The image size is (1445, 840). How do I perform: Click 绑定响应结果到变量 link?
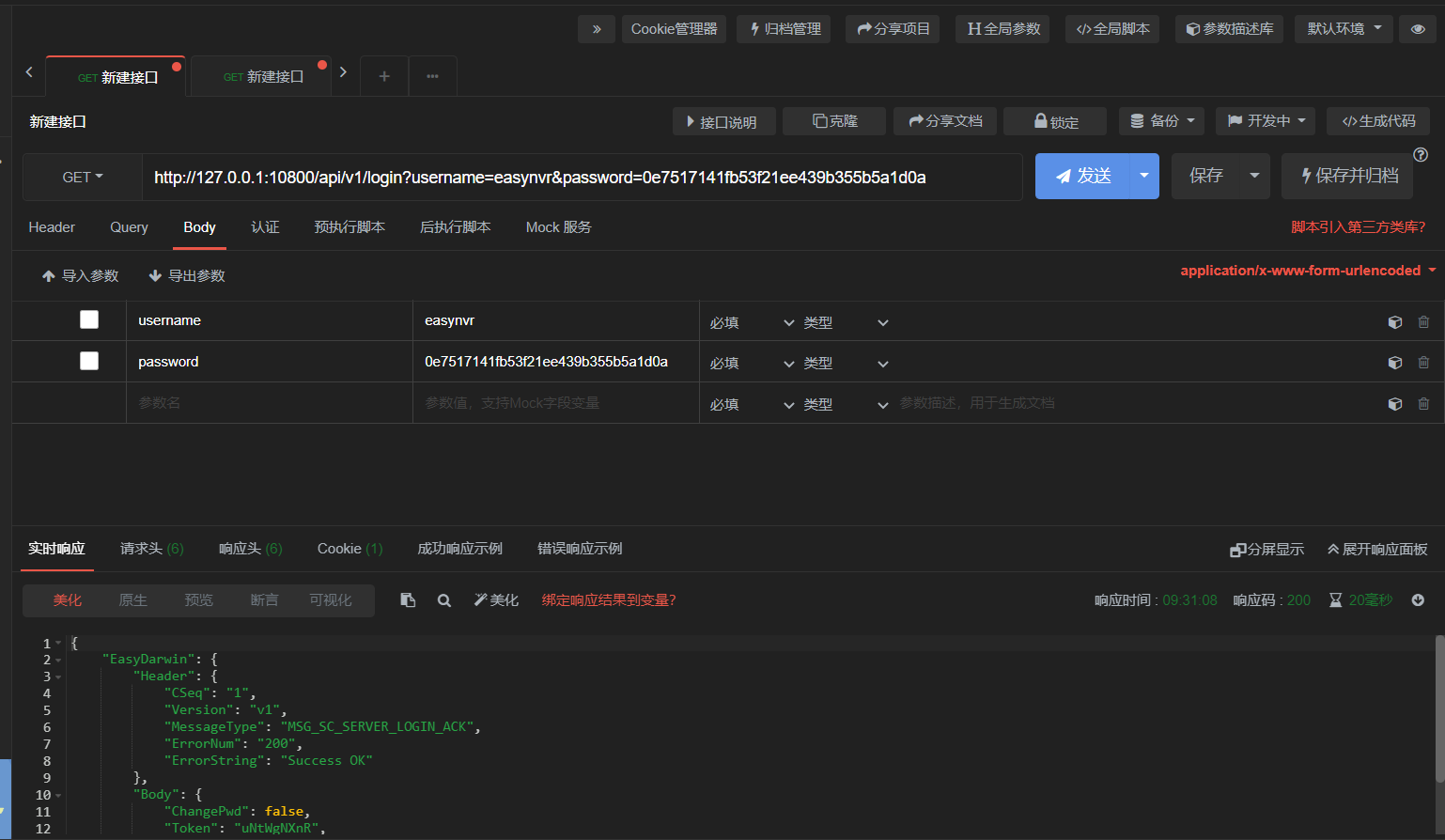[x=609, y=600]
